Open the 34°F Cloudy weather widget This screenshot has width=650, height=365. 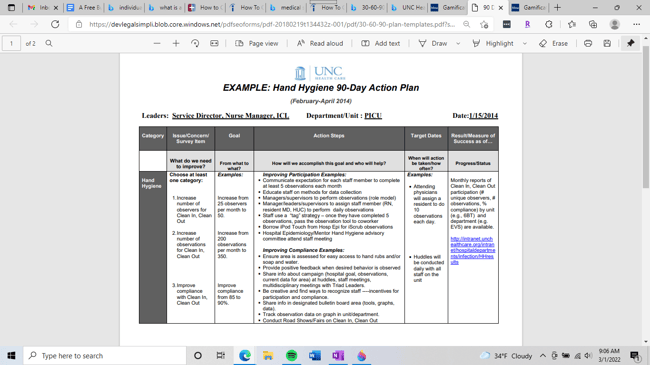(506, 355)
